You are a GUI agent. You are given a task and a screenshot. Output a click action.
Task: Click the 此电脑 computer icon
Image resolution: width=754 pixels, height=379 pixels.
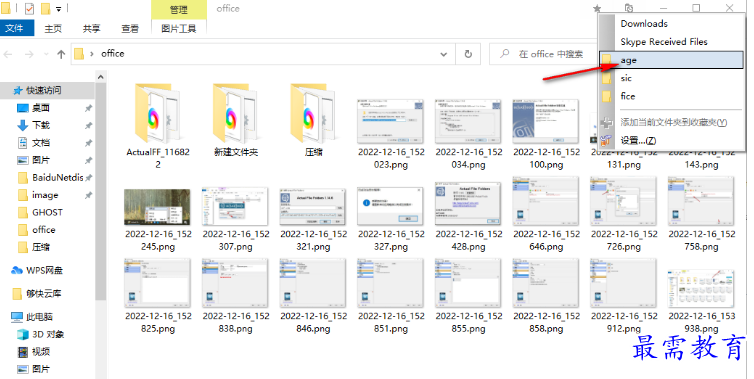click(x=17, y=317)
